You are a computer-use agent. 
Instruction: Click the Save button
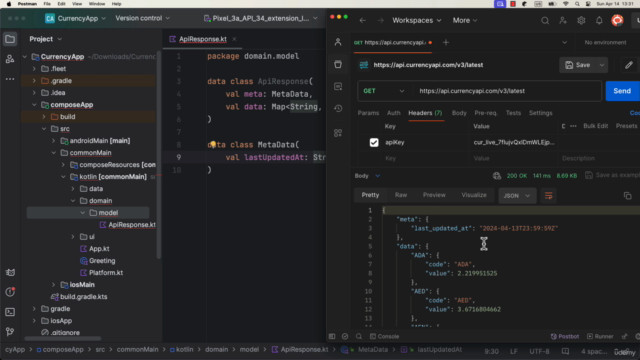[578, 65]
